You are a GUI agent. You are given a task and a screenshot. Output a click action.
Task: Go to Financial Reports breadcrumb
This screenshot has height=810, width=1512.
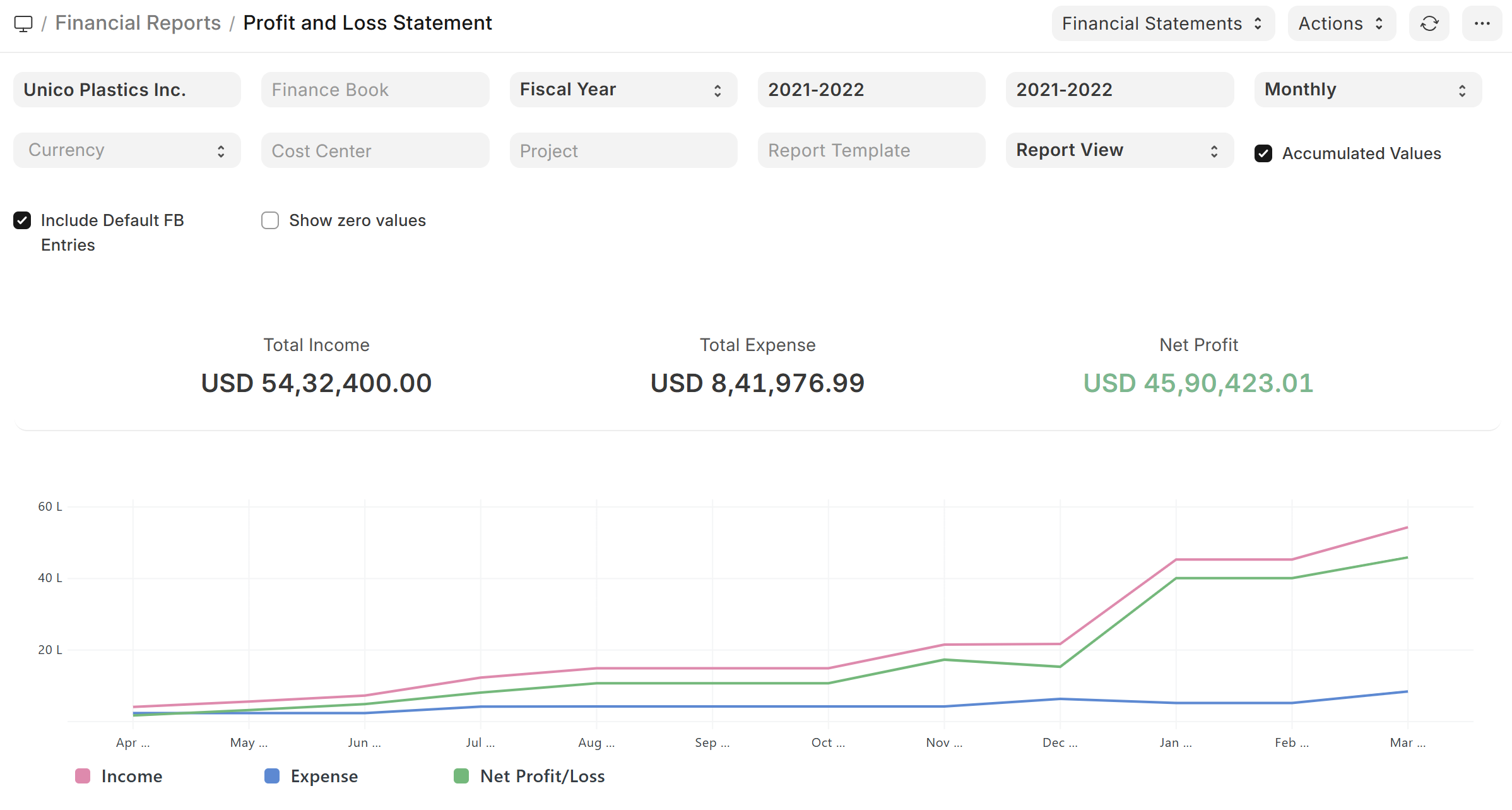138,23
